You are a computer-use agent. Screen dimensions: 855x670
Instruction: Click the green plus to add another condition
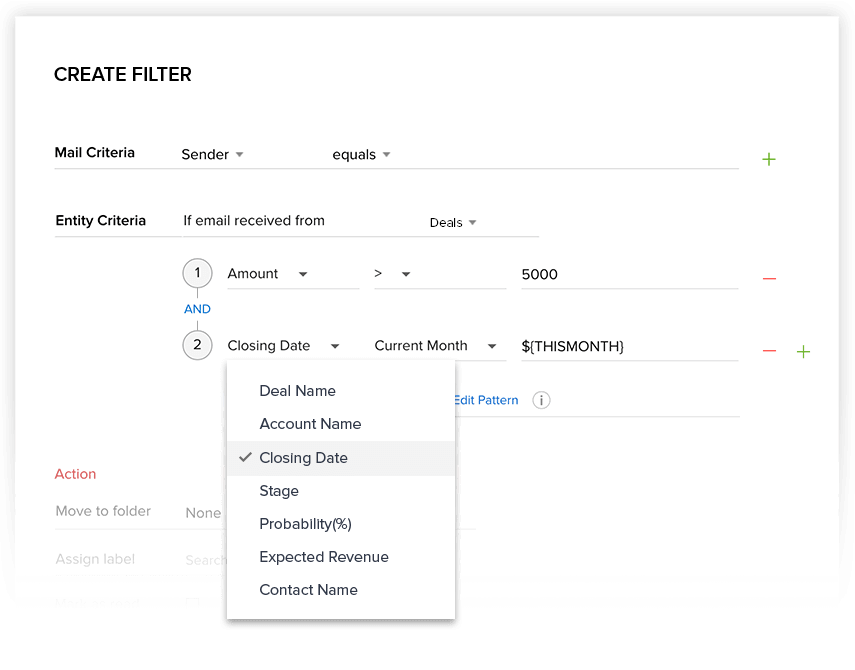pyautogui.click(x=803, y=351)
